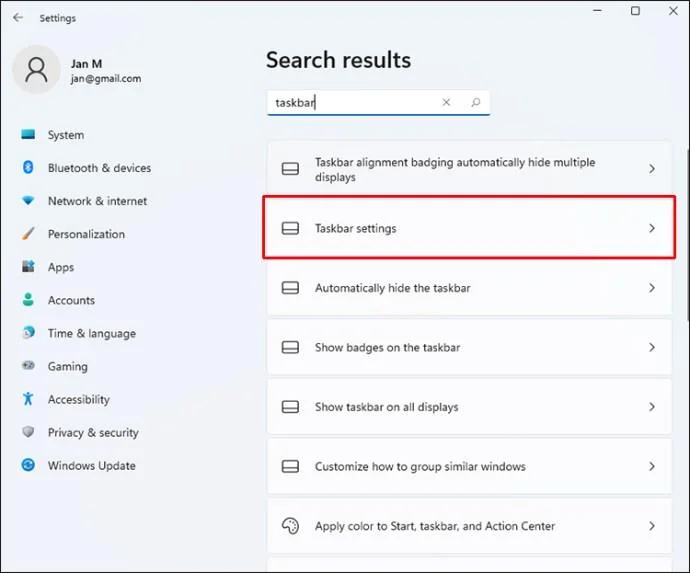Select Show badges on the taskbar
690x573 pixels.
(x=469, y=347)
